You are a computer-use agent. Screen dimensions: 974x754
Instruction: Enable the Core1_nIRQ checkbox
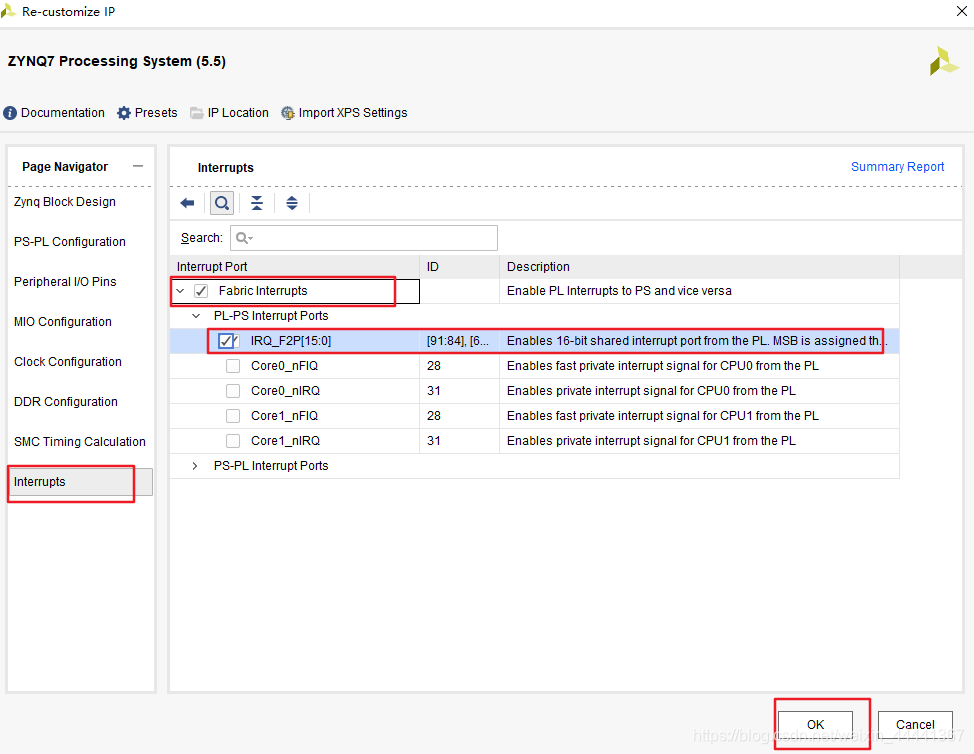tap(233, 440)
